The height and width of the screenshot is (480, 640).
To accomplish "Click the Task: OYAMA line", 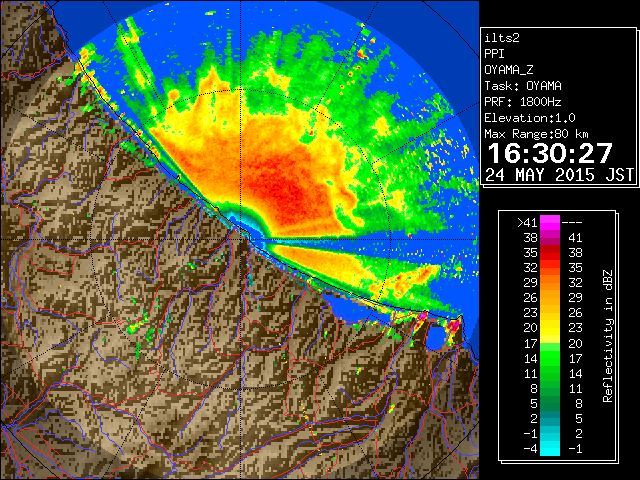I will (x=523, y=86).
